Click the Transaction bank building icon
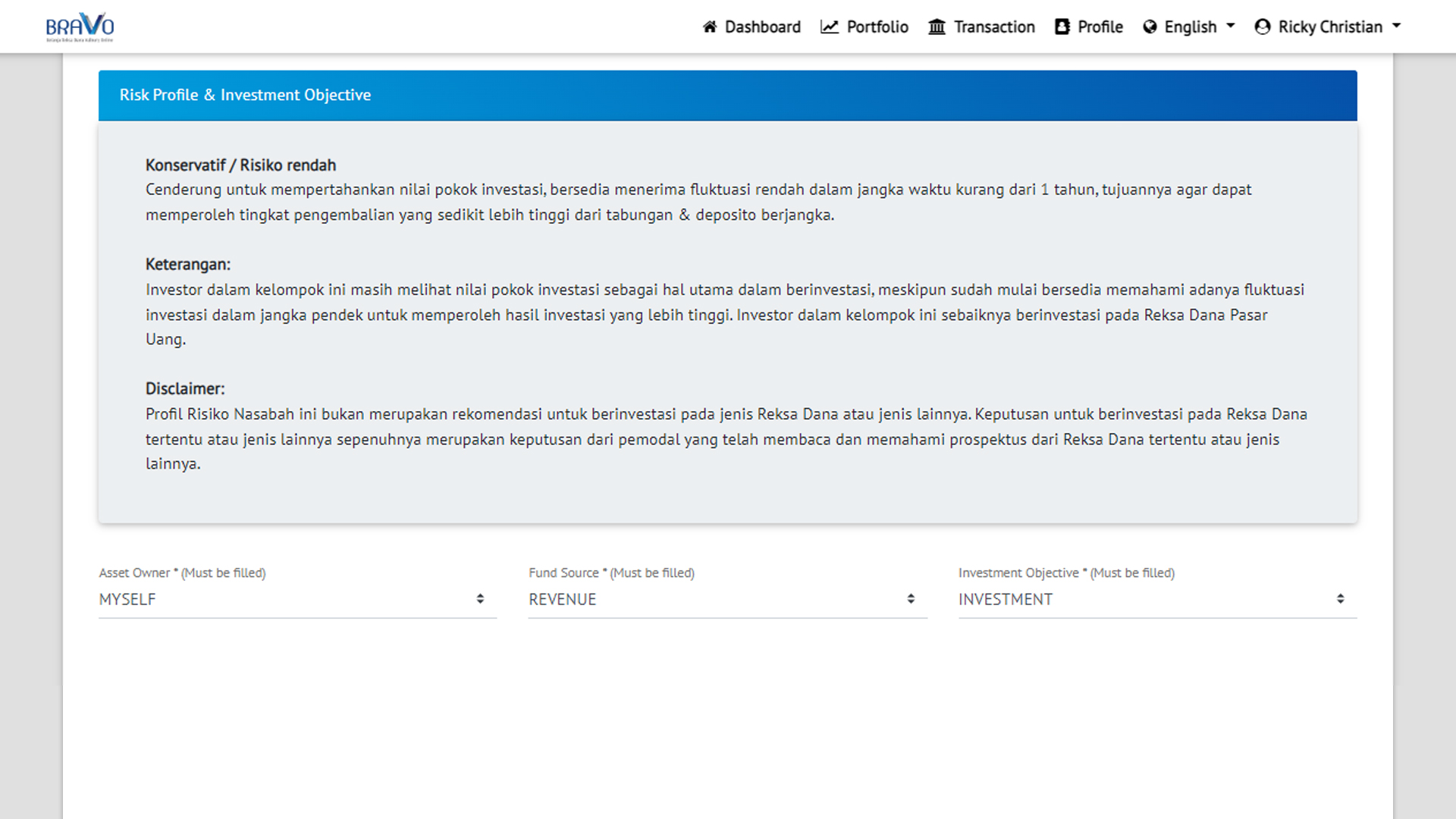The height and width of the screenshot is (819, 1456). coord(937,27)
